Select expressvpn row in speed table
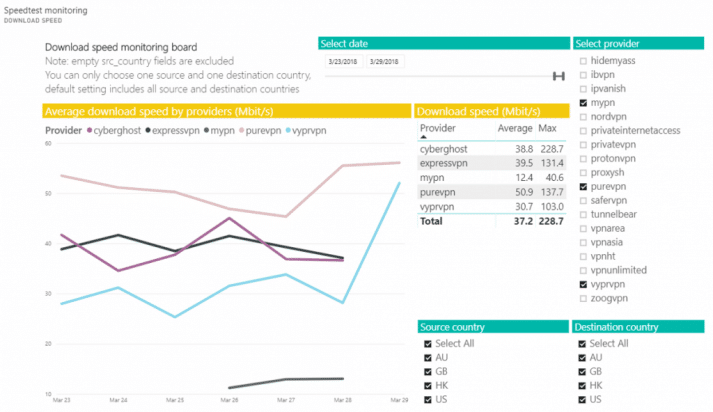The height and width of the screenshot is (412, 713). (x=492, y=163)
